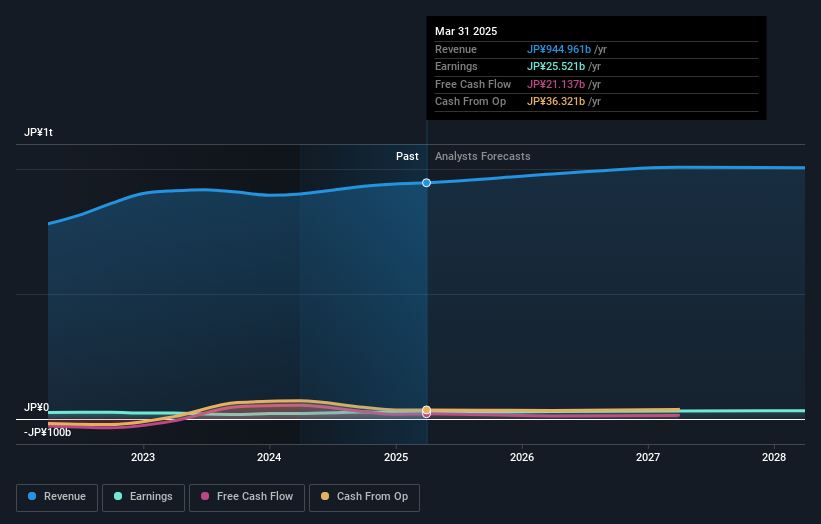Click the 2024 x-axis label

click(x=269, y=458)
